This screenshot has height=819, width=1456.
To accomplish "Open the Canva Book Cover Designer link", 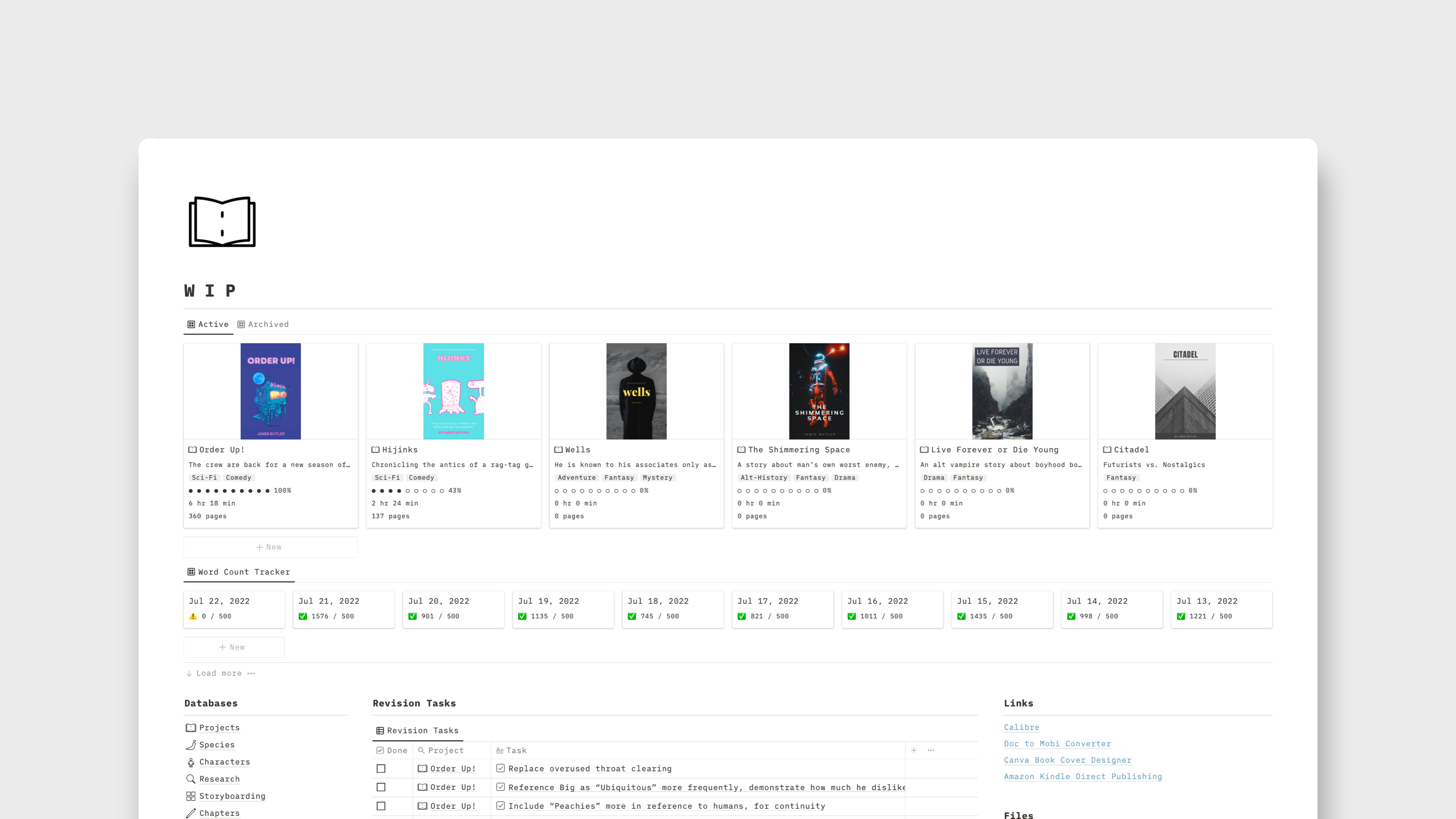I will pos(1067,759).
